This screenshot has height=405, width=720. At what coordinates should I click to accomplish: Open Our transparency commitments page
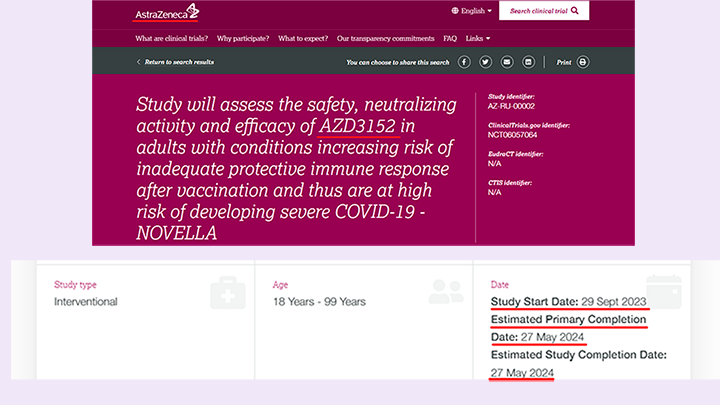click(x=385, y=39)
